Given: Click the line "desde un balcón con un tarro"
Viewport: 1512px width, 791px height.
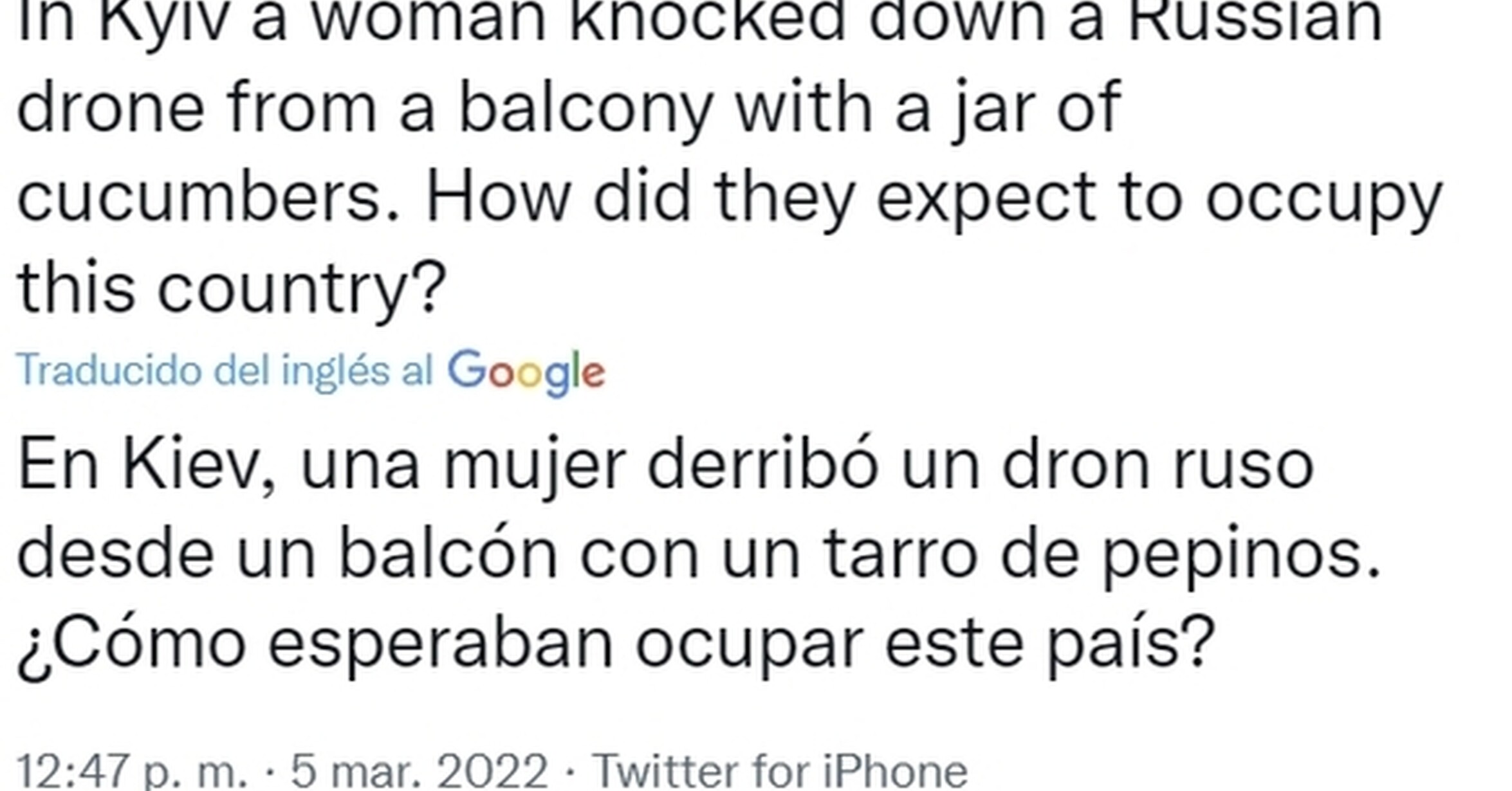Looking at the screenshot, I should click(x=699, y=553).
